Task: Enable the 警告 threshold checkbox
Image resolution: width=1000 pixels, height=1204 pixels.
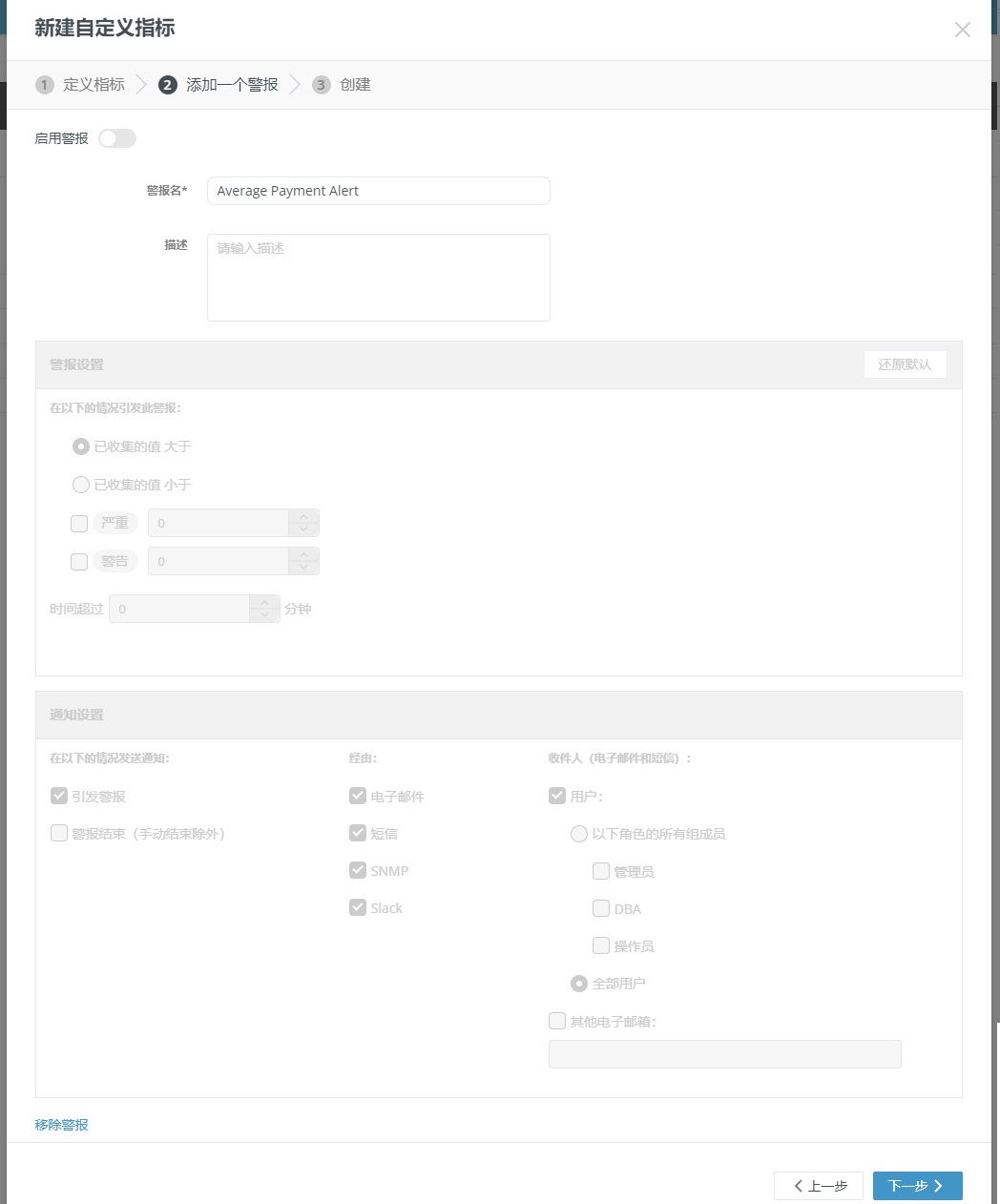Action: (x=79, y=562)
